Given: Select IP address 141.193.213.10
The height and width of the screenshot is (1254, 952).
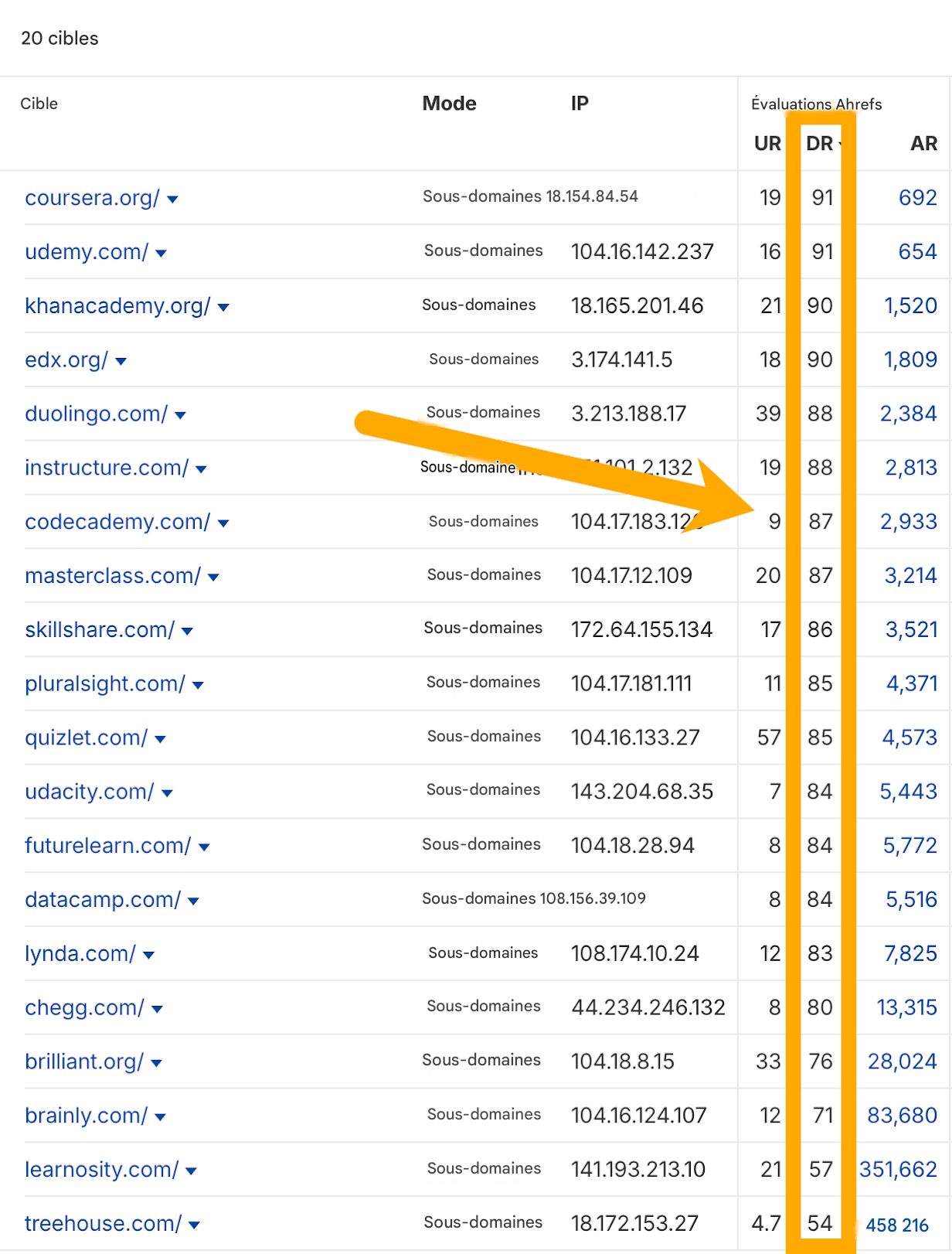Looking at the screenshot, I should (638, 1170).
